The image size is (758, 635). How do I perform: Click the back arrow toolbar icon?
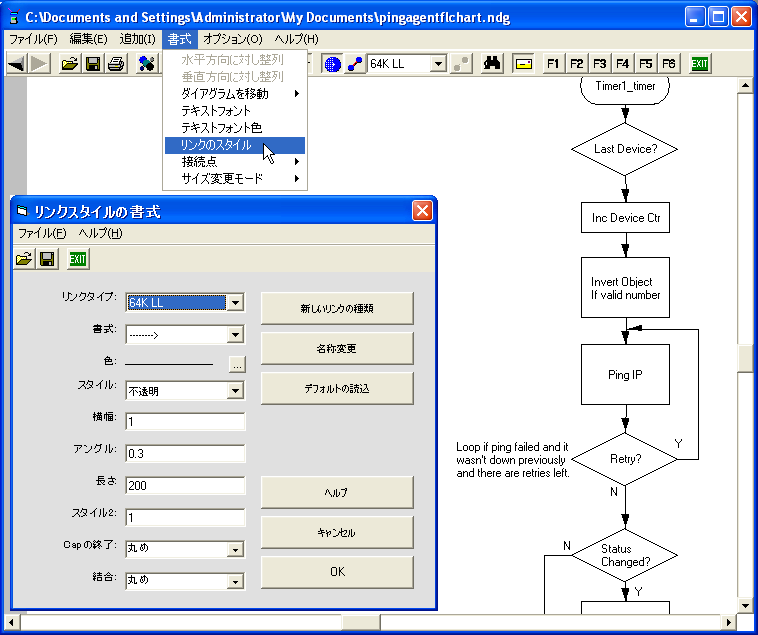[x=17, y=63]
